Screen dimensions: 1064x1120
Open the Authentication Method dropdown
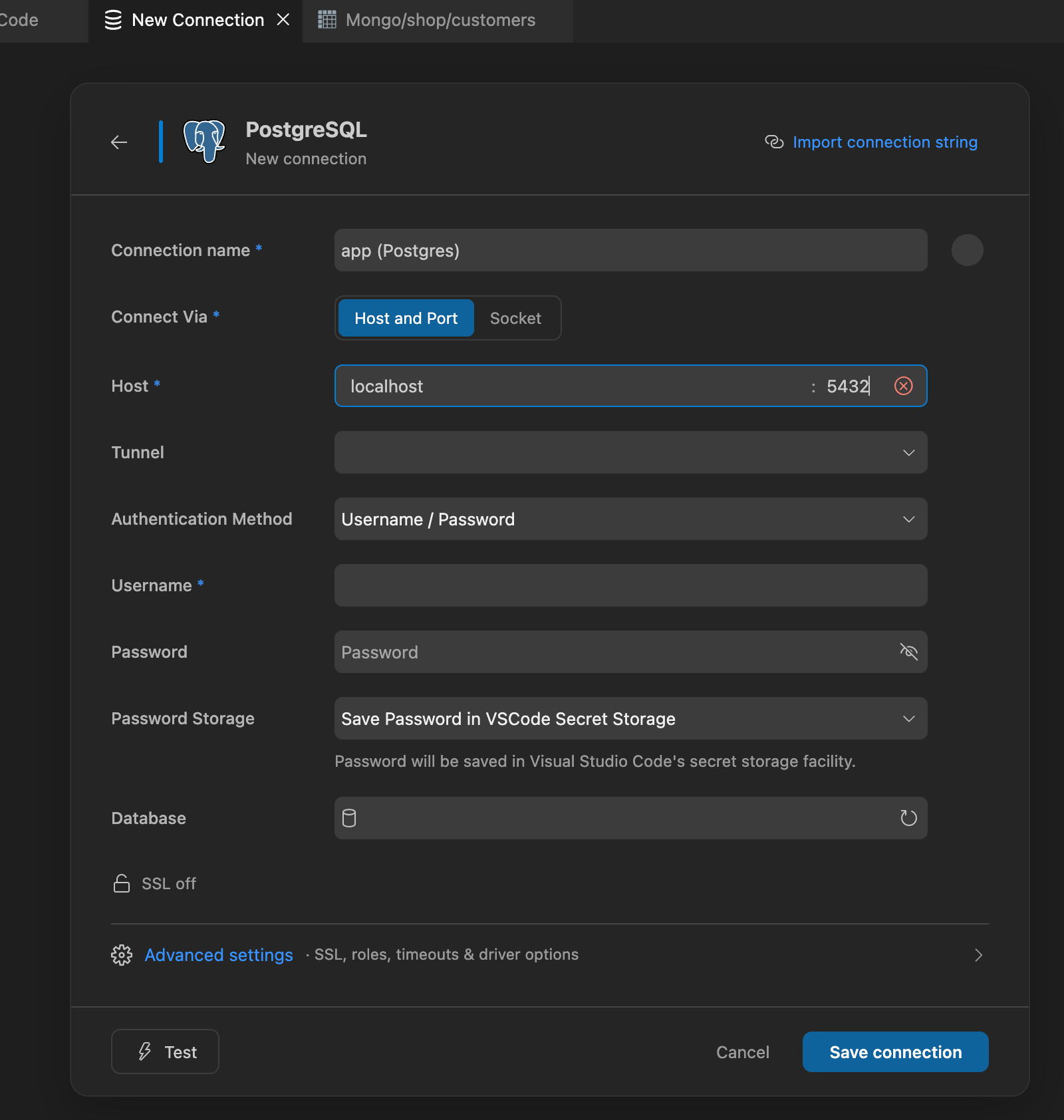tap(631, 519)
